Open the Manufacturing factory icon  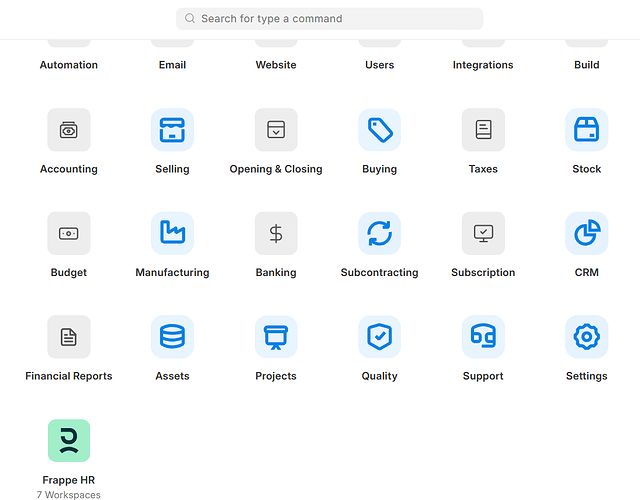[x=172, y=233]
